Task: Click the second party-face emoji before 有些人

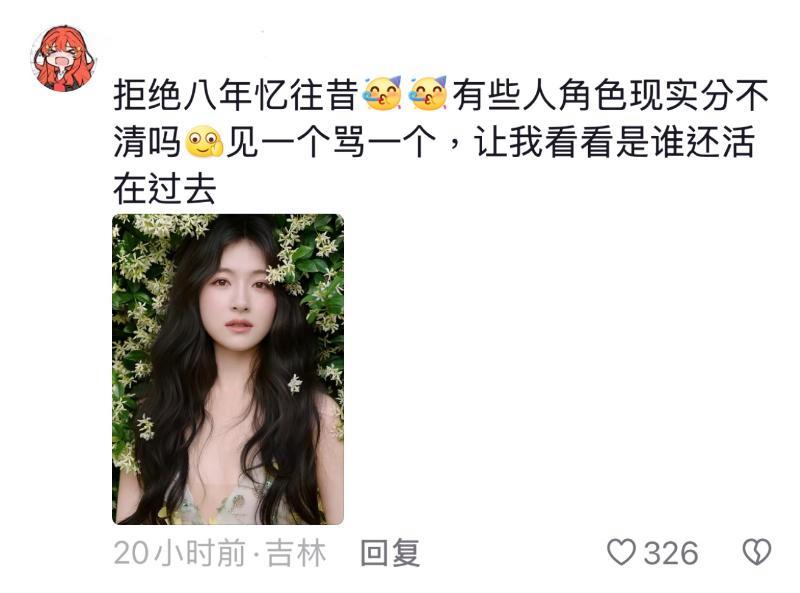Action: [428, 94]
